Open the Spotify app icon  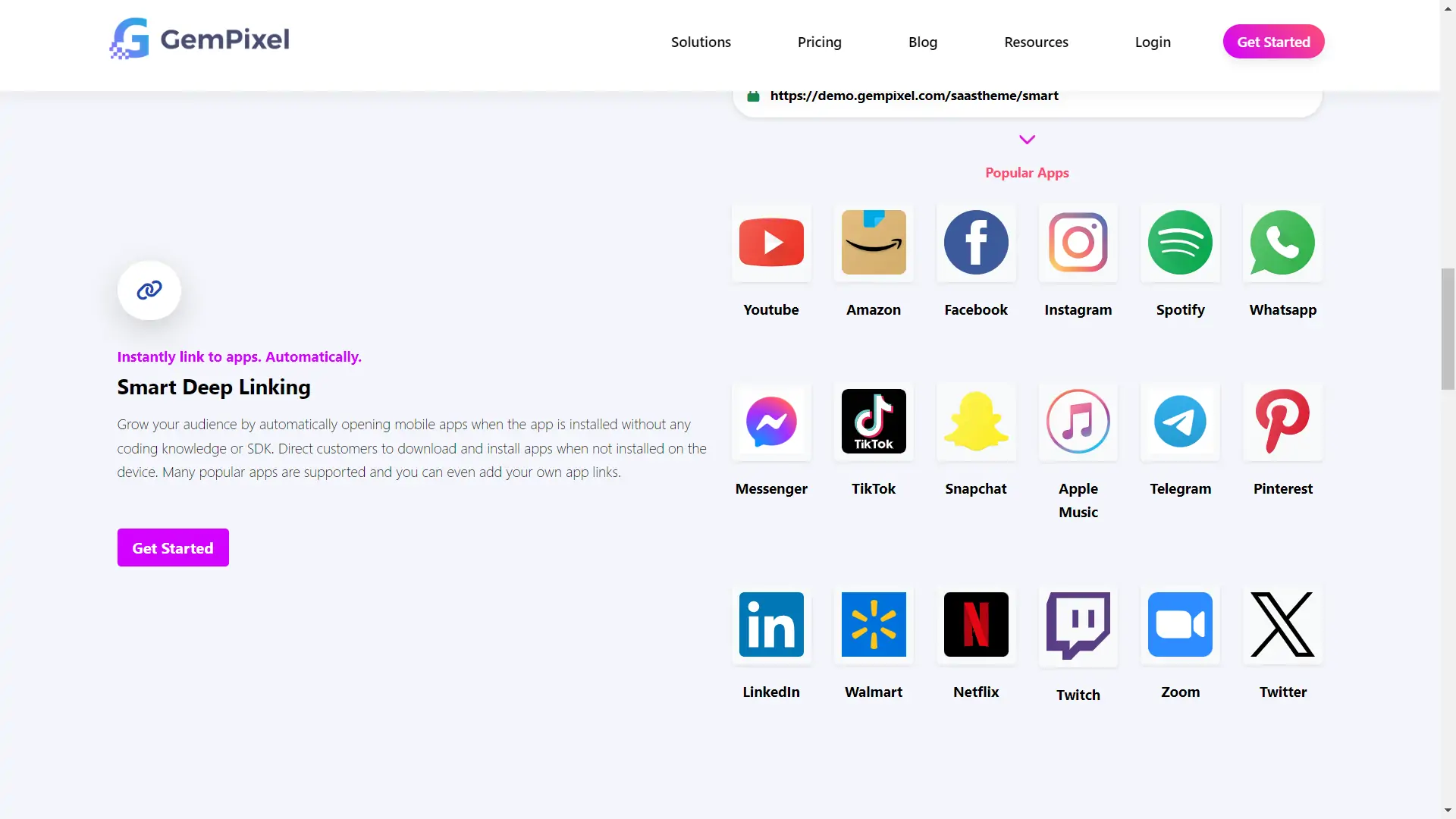[1180, 243]
